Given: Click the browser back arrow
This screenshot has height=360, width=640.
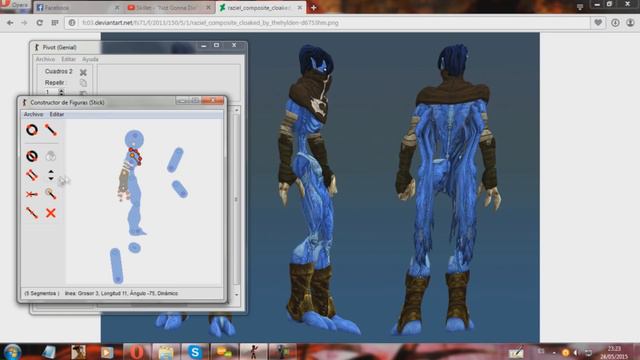Looking at the screenshot, I should click(x=10, y=23).
